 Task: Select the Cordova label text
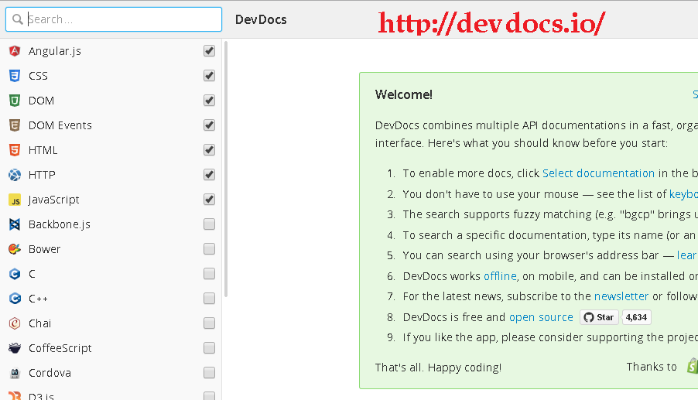pos(50,373)
